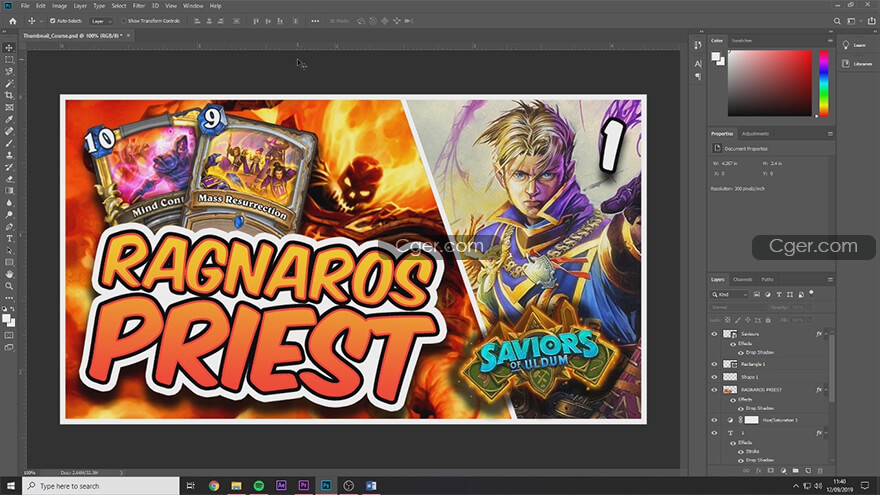Select the Zoom tool
The height and width of the screenshot is (495, 880).
point(9,286)
